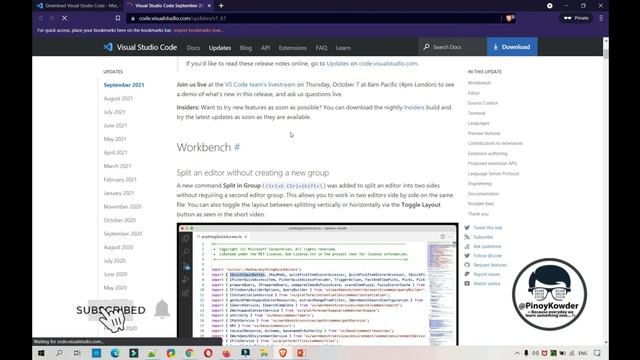Image resolution: width=640 pixels, height=360 pixels.
Task: Click the 'Tweet this link' link
Action: (487, 227)
